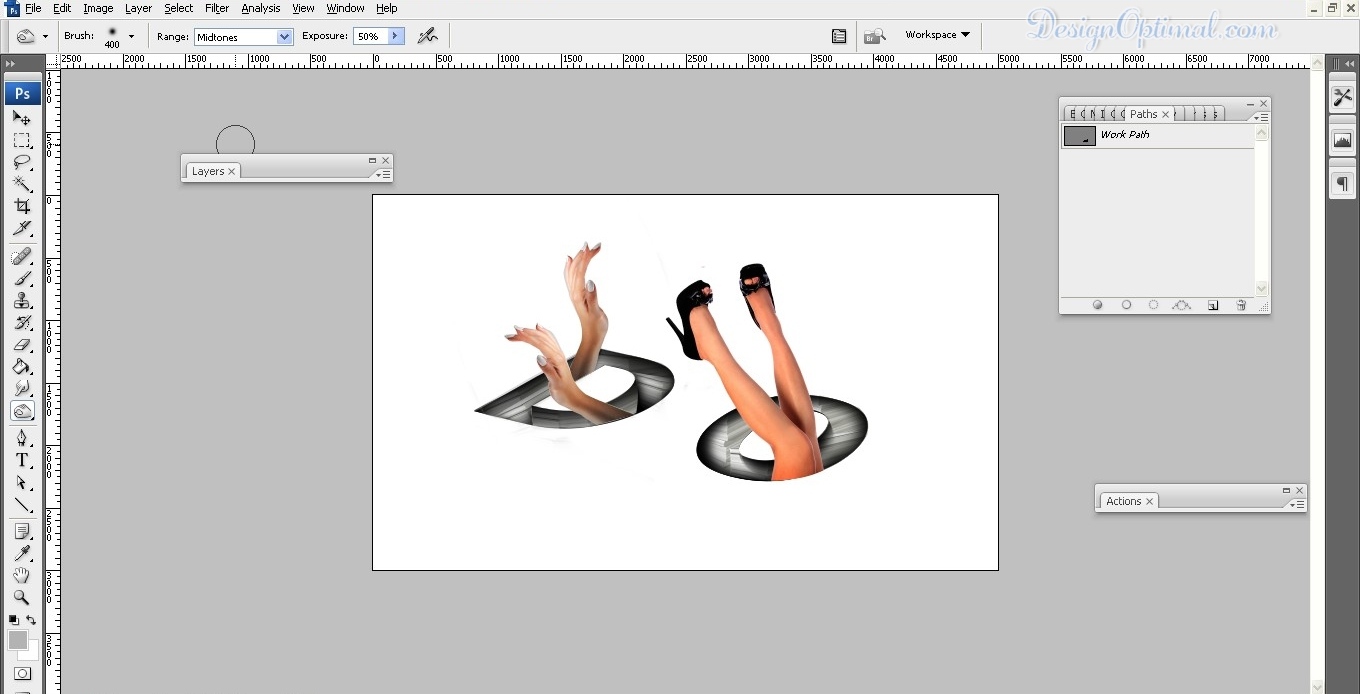Select the Notes tool
This screenshot has height=694, width=1360.
coord(22,532)
